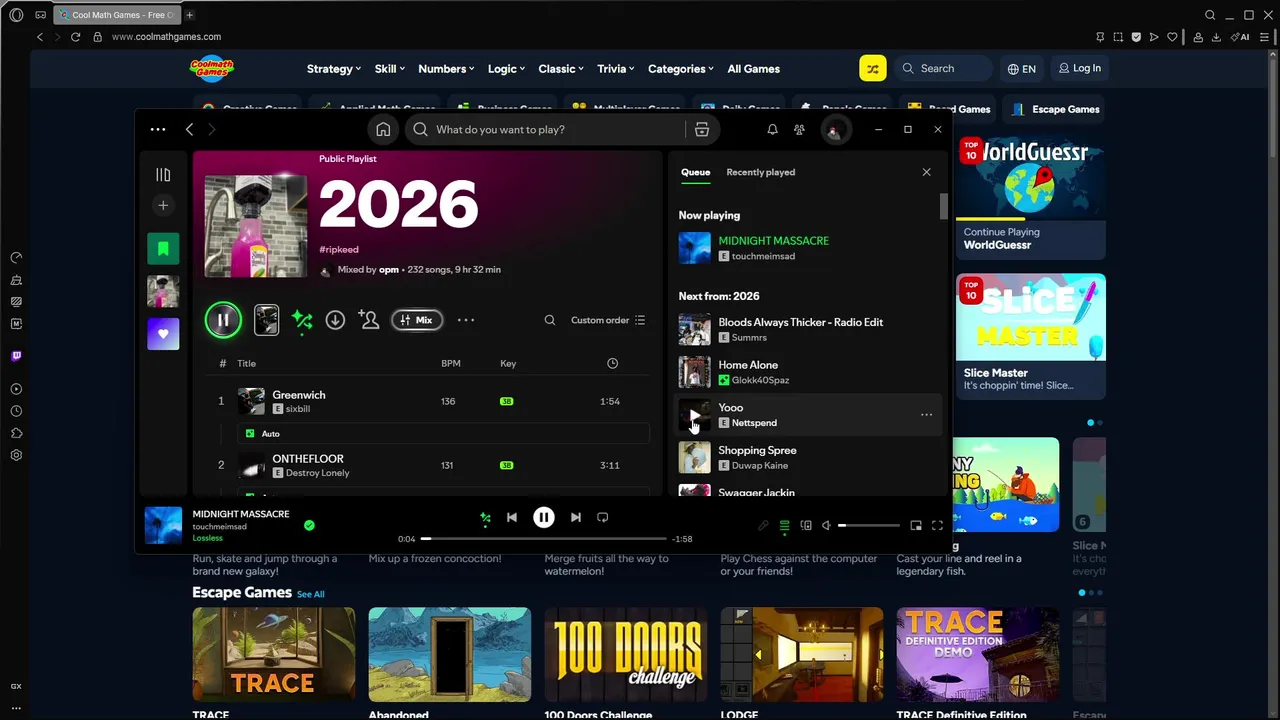Open Connect to a device icon
Viewport: 1280px width, 720px height.
806,526
